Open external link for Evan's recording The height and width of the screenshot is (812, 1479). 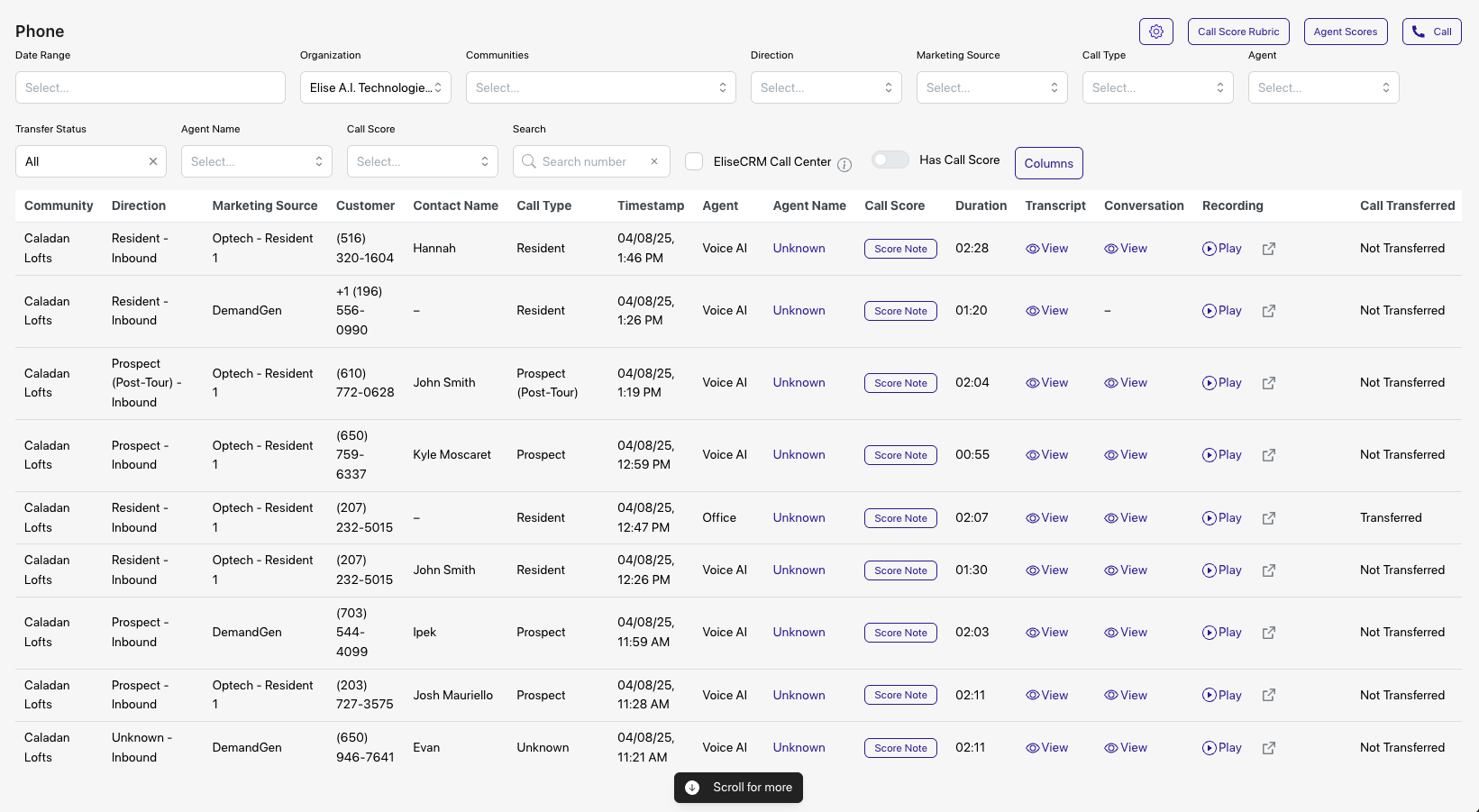pyautogui.click(x=1269, y=748)
